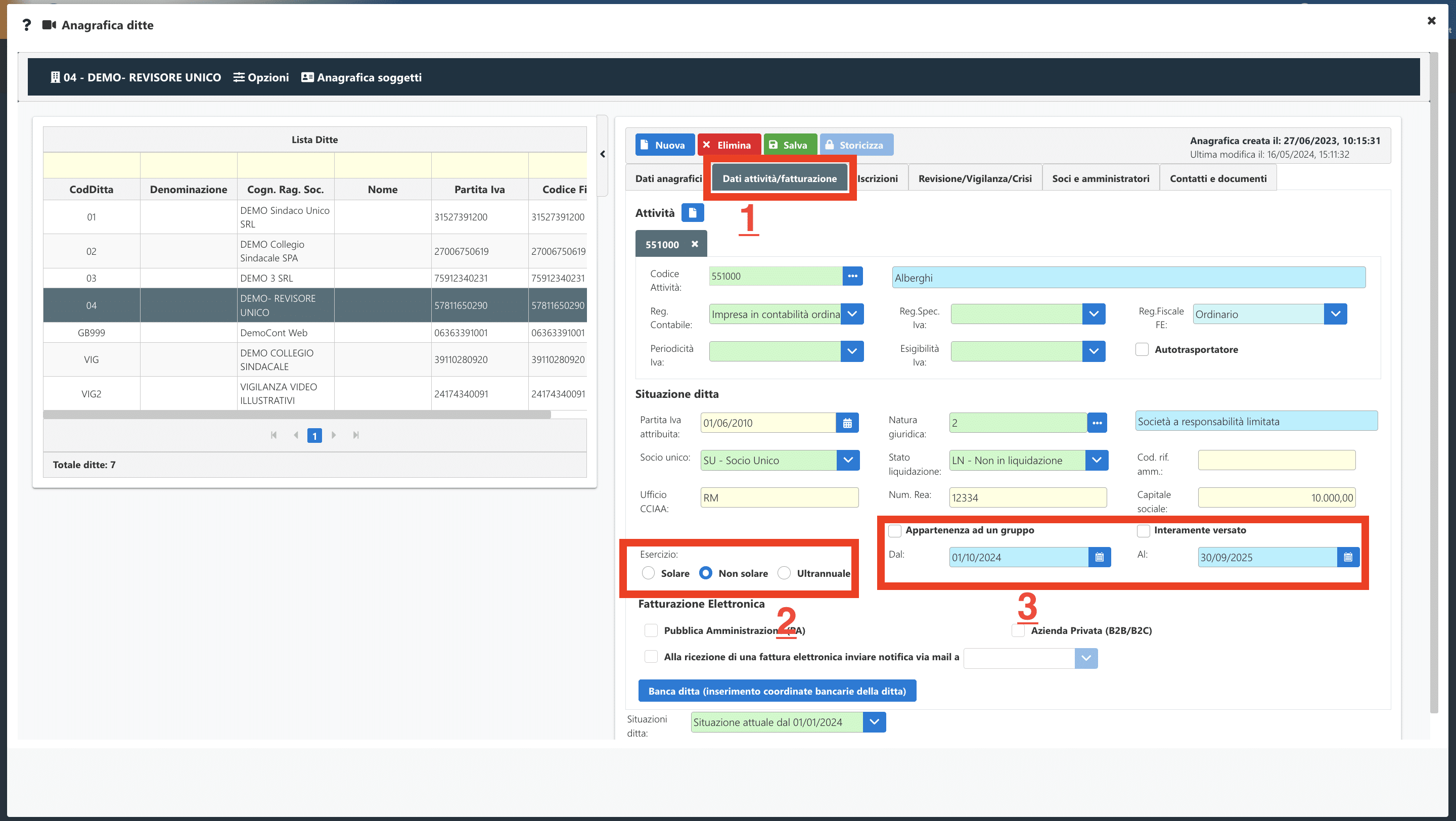Select row DEMO Collegio Sindacale SPA

pyautogui.click(x=315, y=251)
